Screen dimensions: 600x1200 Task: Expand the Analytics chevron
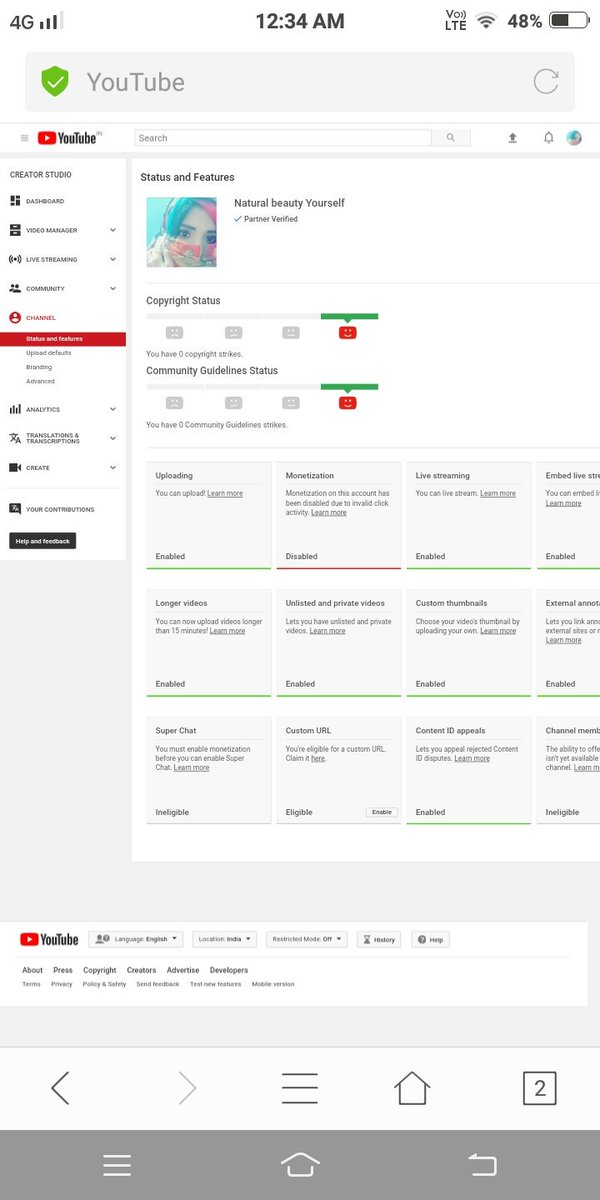pyautogui.click(x=113, y=409)
